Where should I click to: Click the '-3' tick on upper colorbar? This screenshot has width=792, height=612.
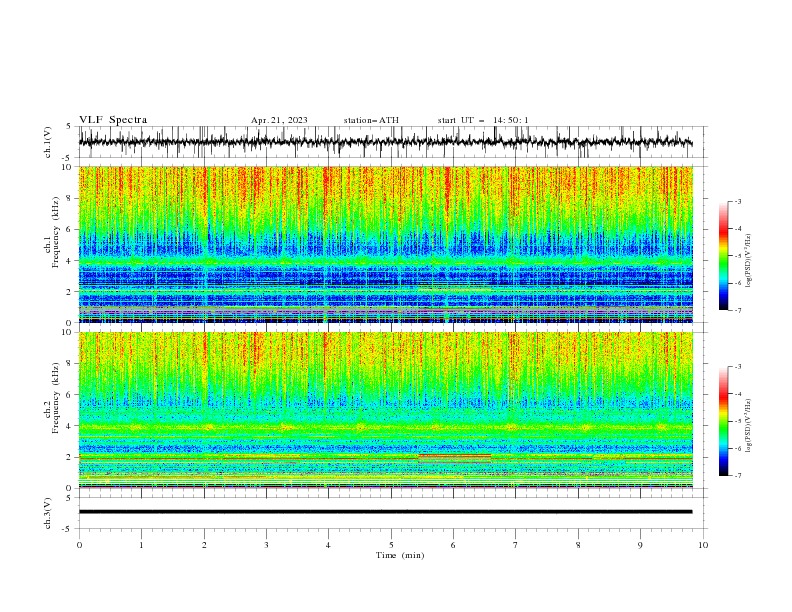pyautogui.click(x=738, y=201)
